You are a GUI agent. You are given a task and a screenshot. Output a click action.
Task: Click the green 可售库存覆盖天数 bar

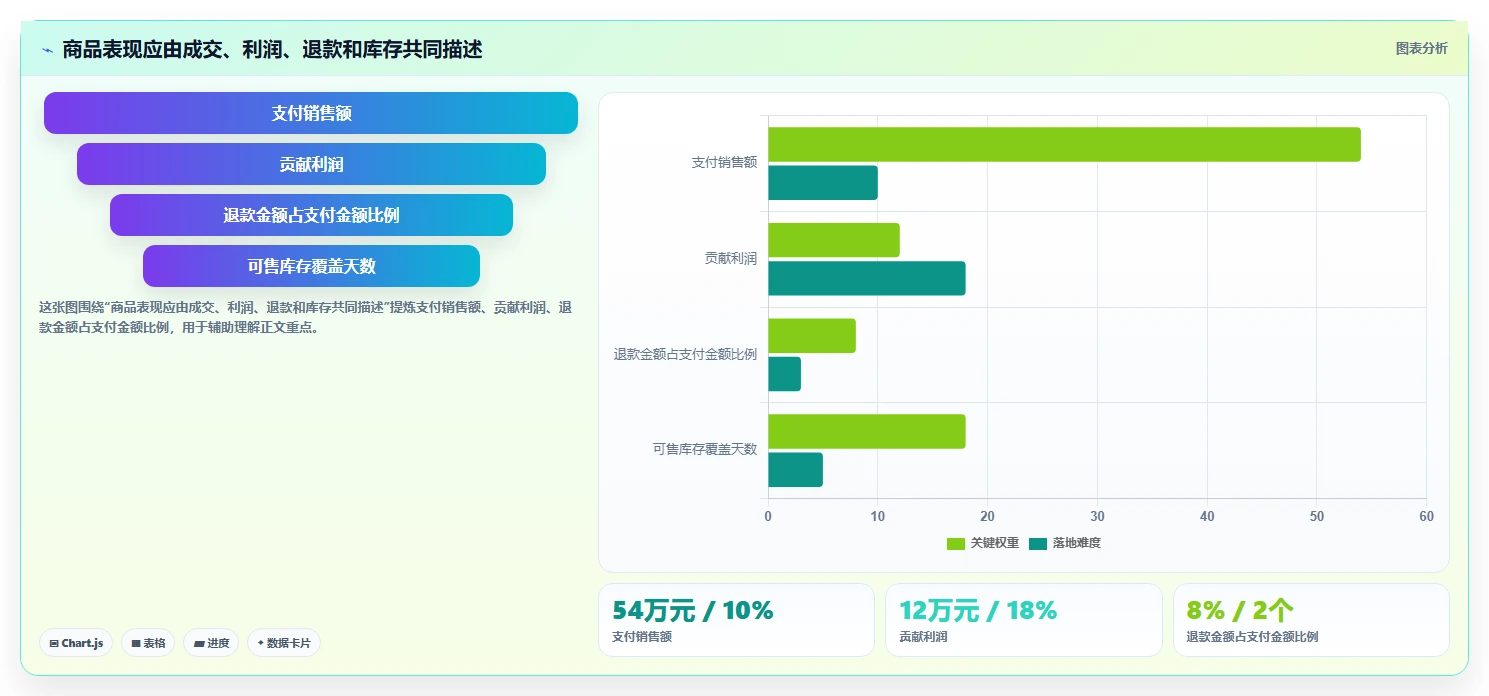(x=867, y=431)
